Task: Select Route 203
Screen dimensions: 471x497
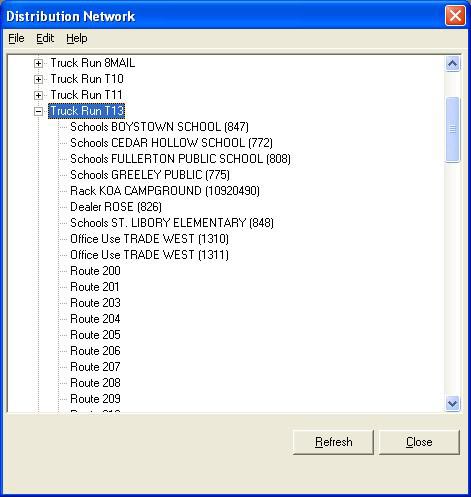Action: (x=95, y=303)
